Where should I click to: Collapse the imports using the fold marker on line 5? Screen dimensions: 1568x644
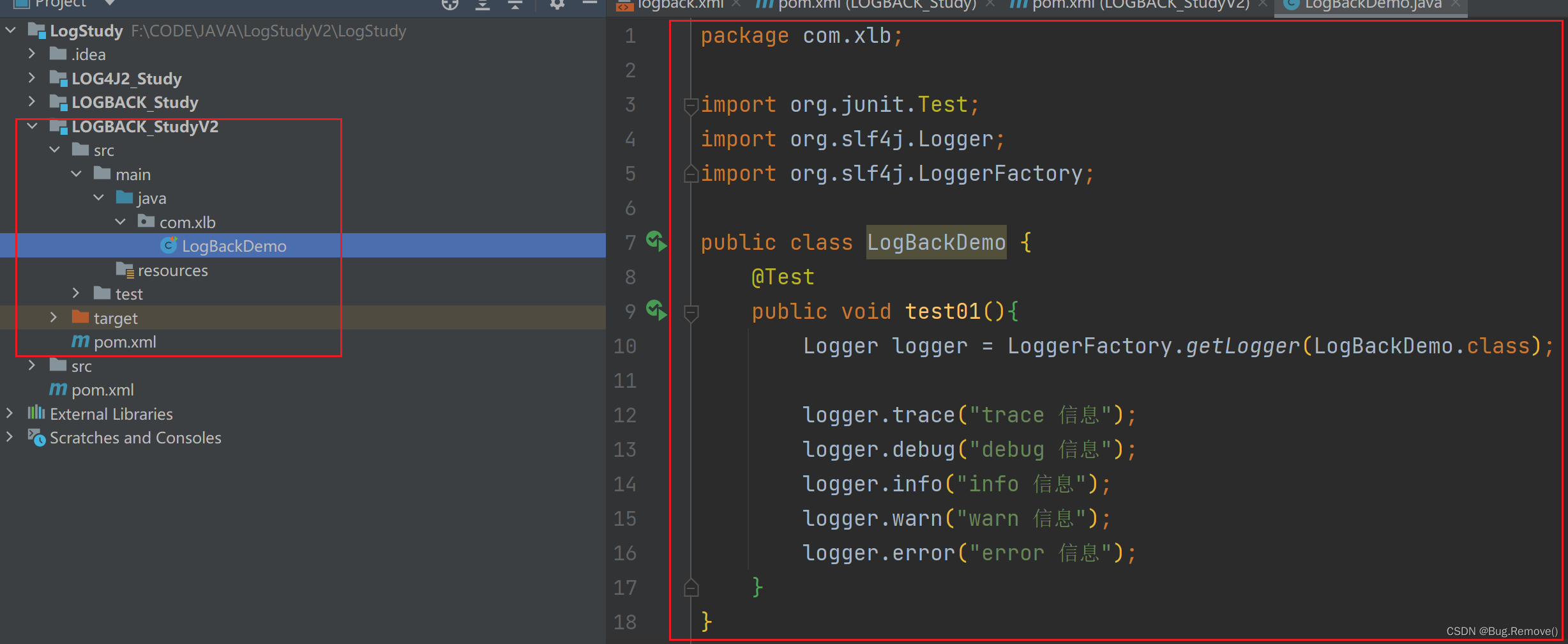click(690, 172)
